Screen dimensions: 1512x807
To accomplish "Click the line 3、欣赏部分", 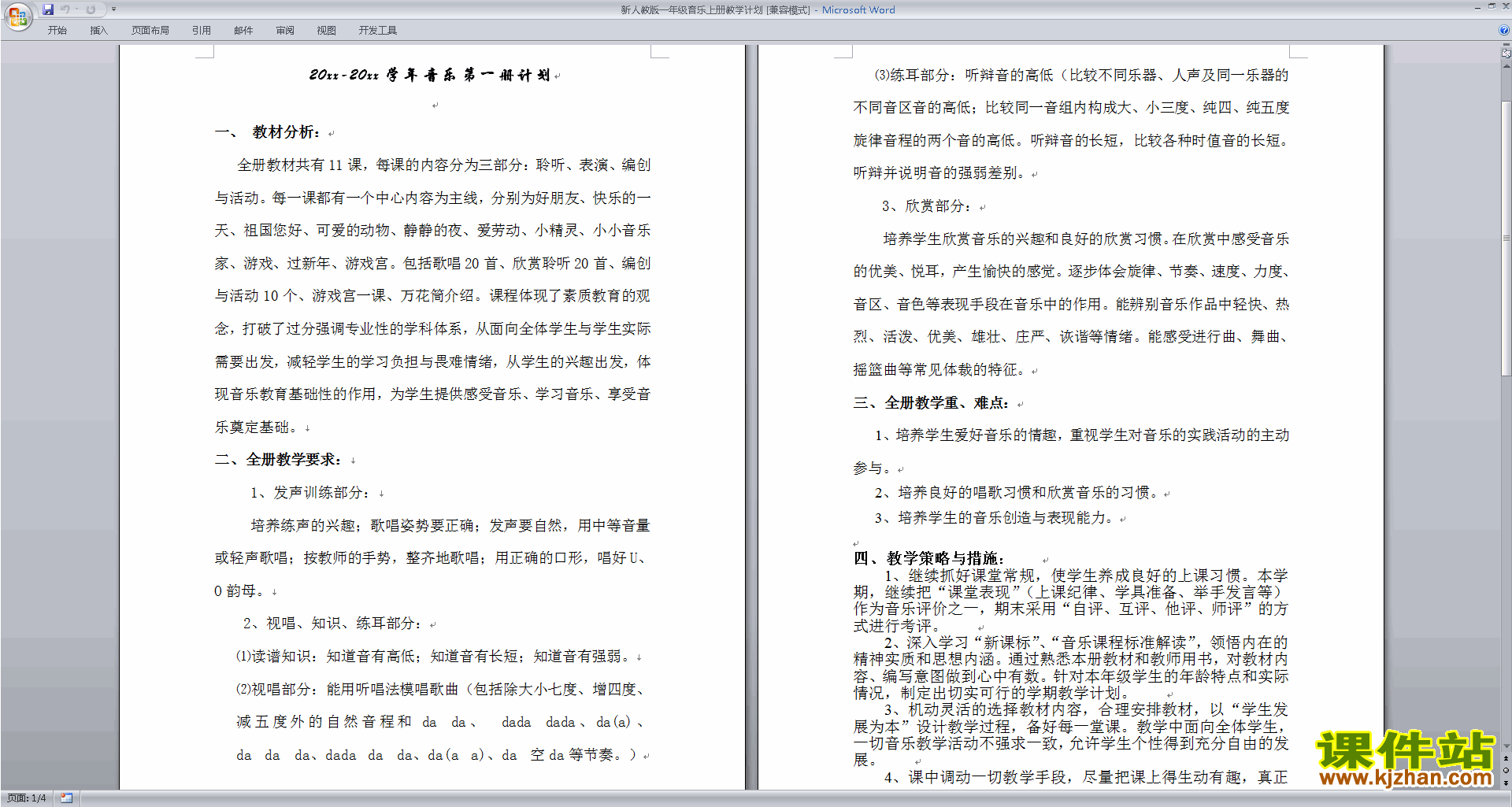I will pyautogui.click(x=926, y=206).
